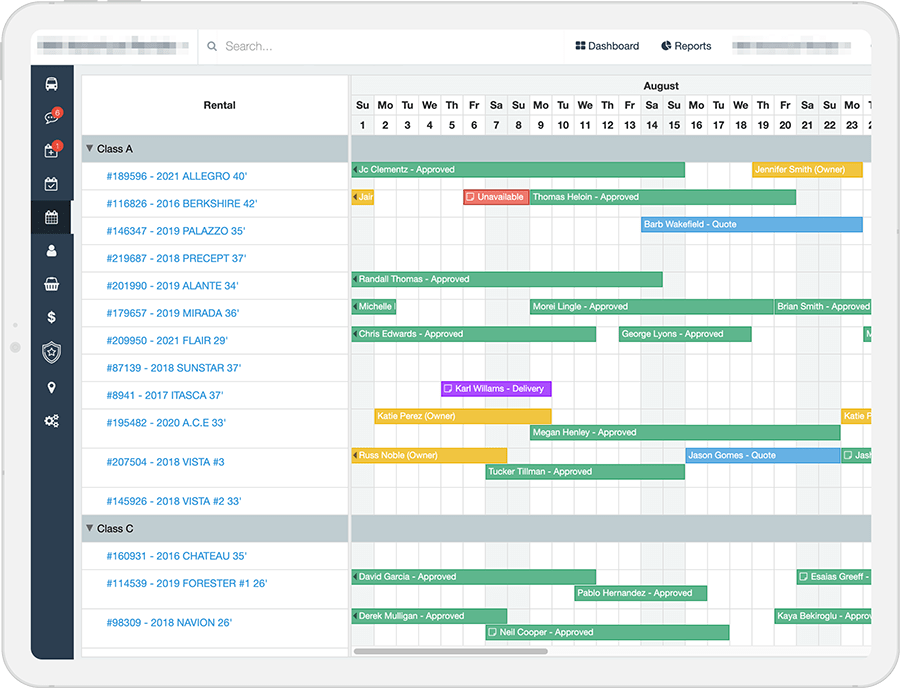
Task: Open the vehicles icon in the sidebar
Action: coord(52,84)
